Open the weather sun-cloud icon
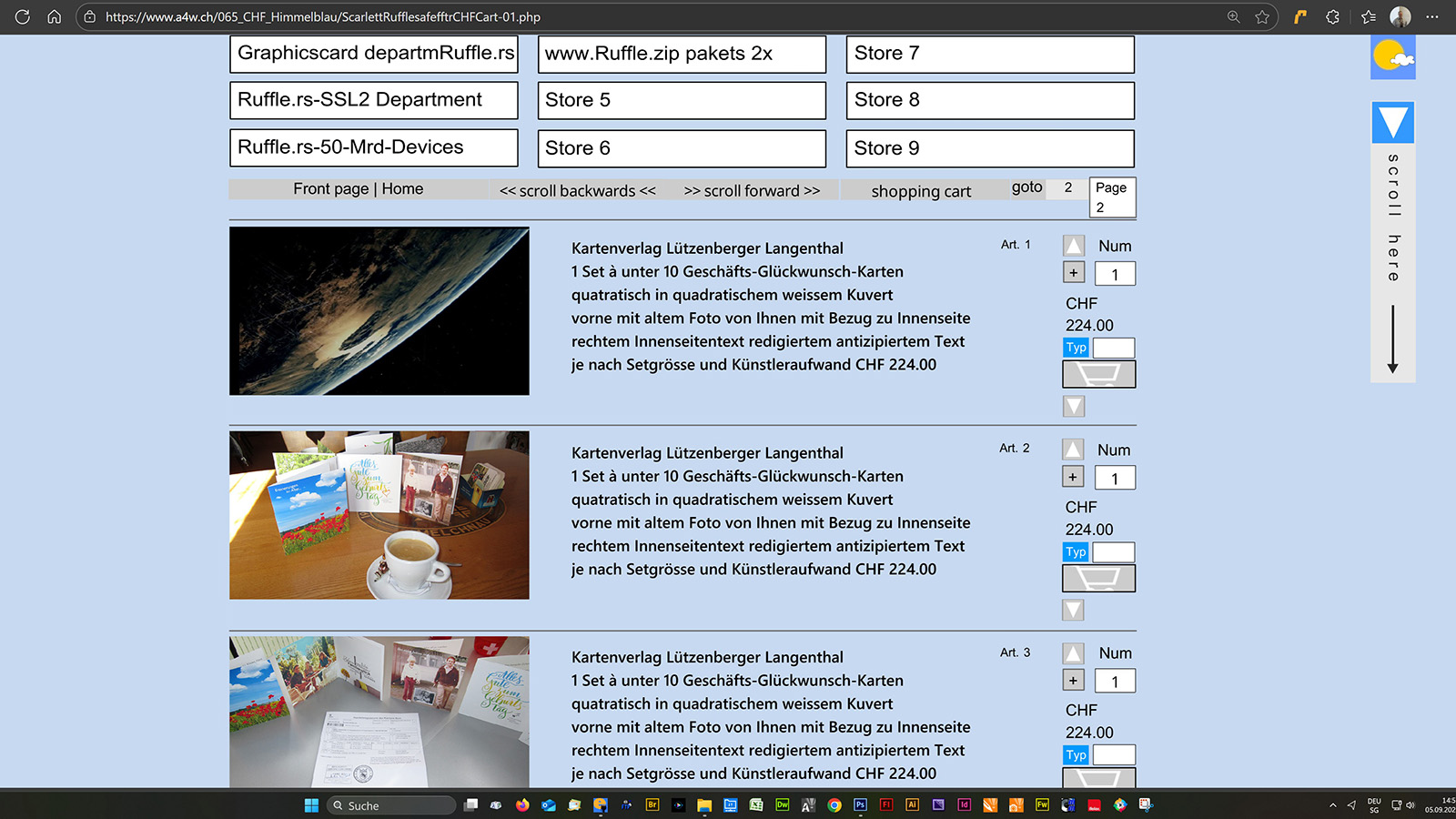The width and height of the screenshot is (1456, 819). pos(1392,57)
